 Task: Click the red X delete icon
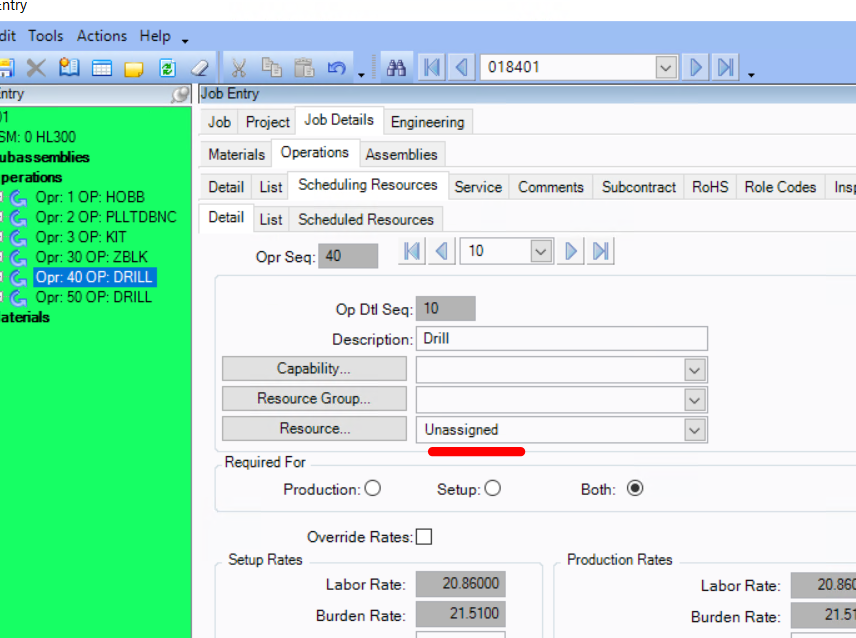pyautogui.click(x=37, y=68)
